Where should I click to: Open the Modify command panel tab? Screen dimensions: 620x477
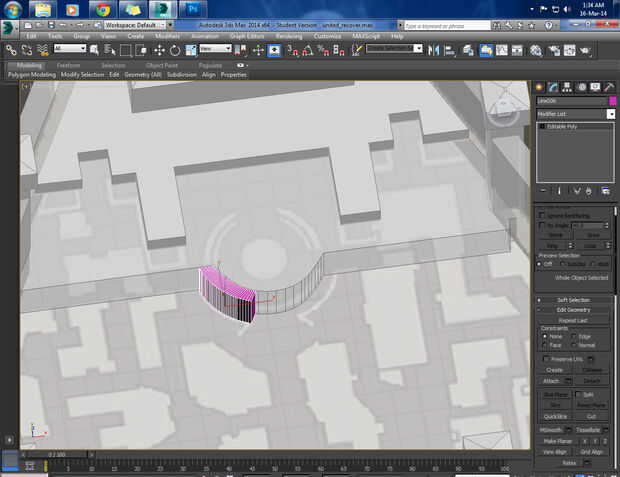pyautogui.click(x=553, y=87)
